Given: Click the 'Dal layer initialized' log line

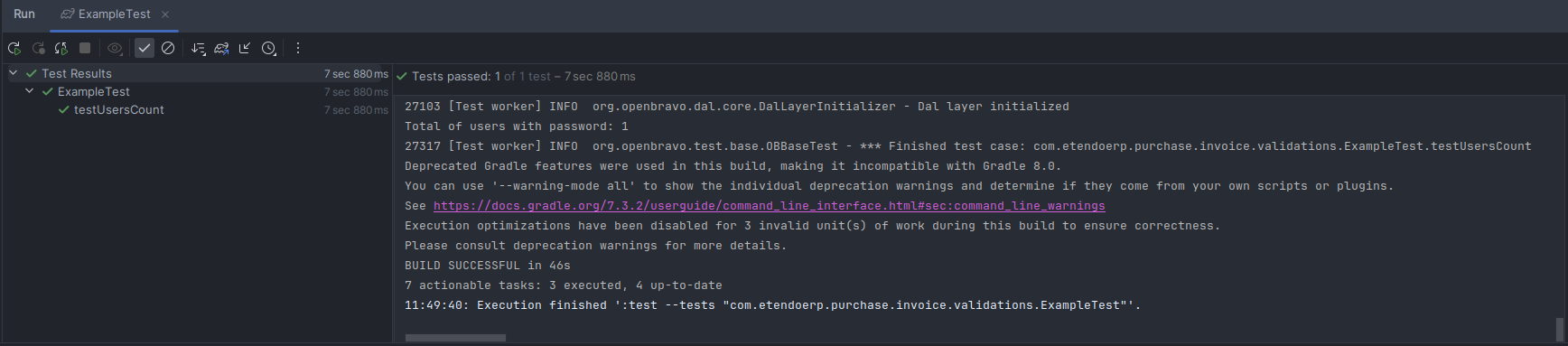Looking at the screenshot, I should 737,107.
